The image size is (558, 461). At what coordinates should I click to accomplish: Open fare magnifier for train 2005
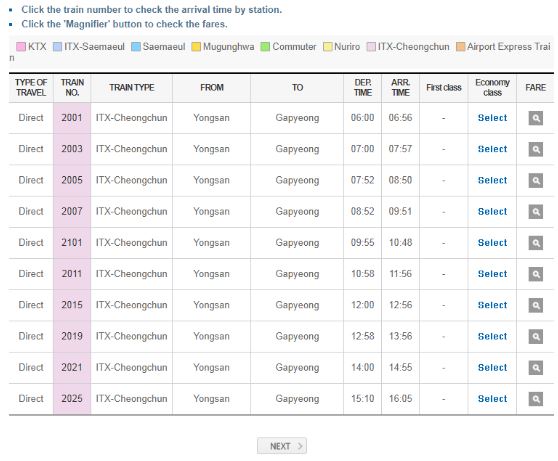click(x=536, y=180)
